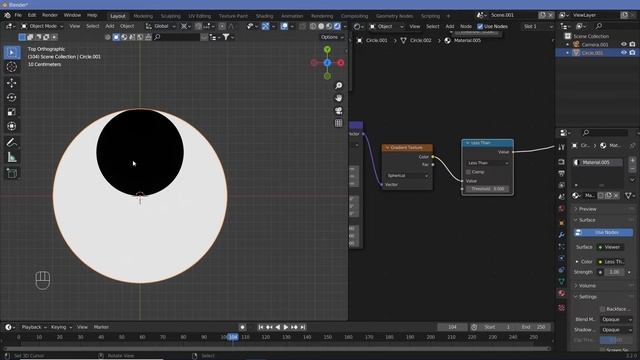This screenshot has height=360, width=640.
Task: Select the Add Cube tool
Action: pyautogui.click(x=11, y=173)
